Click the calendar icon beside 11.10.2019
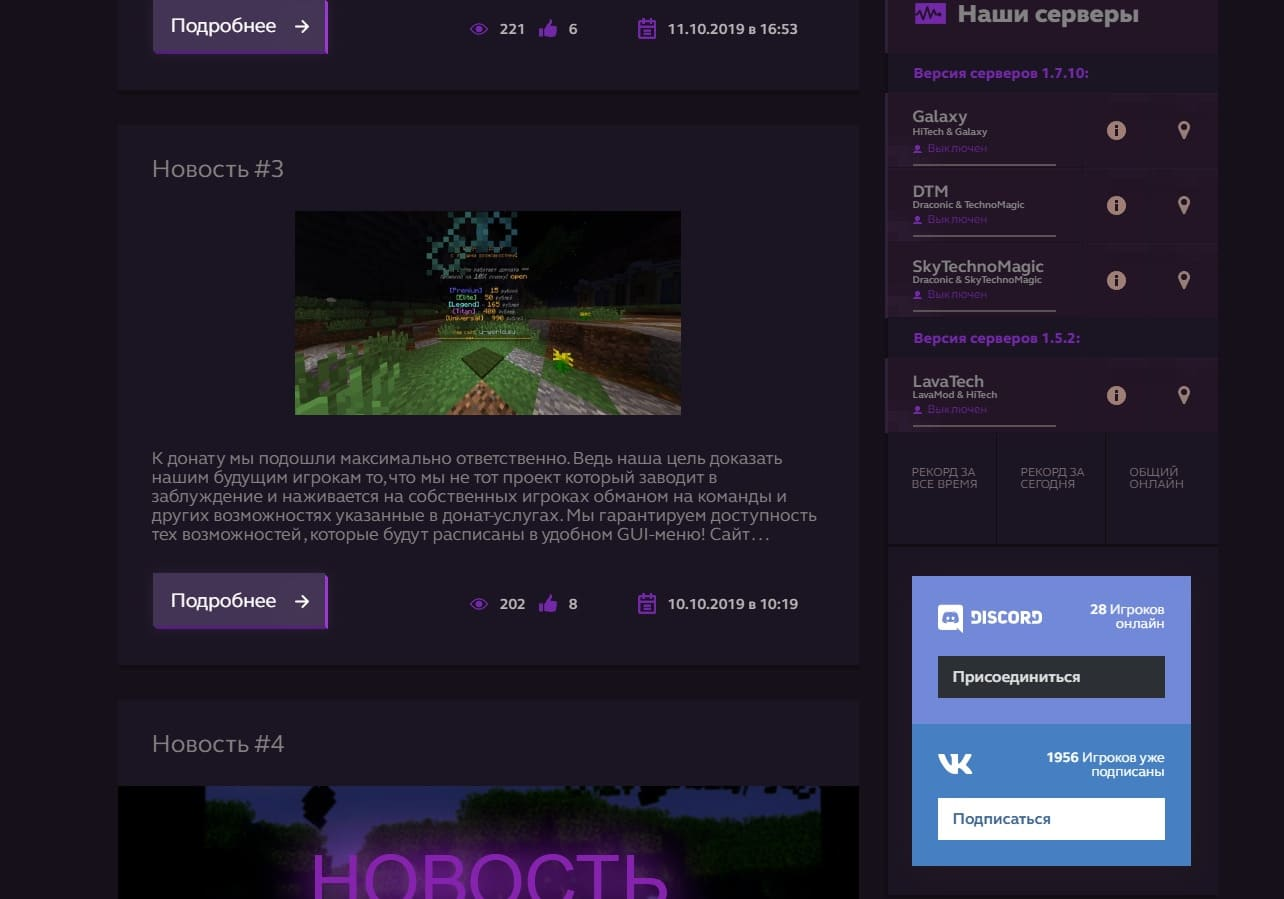The height and width of the screenshot is (899, 1284). click(x=647, y=28)
